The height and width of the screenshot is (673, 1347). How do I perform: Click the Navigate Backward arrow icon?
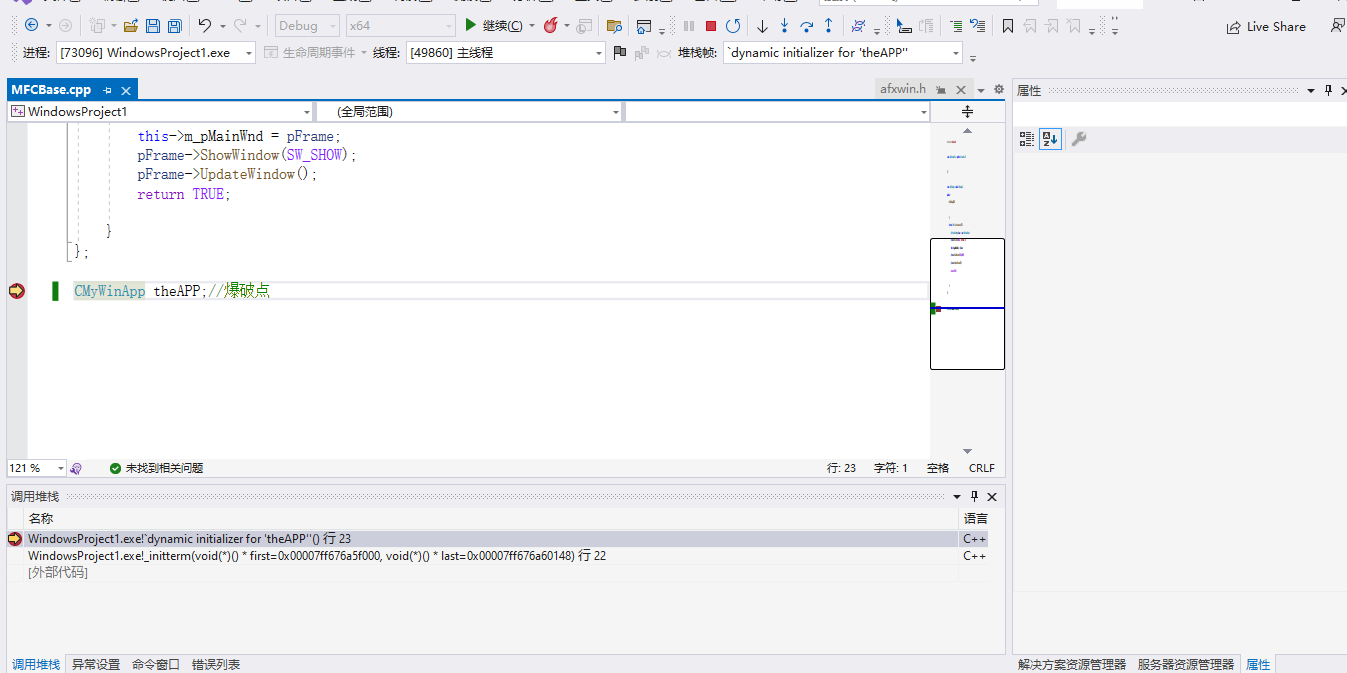pyautogui.click(x=31, y=25)
